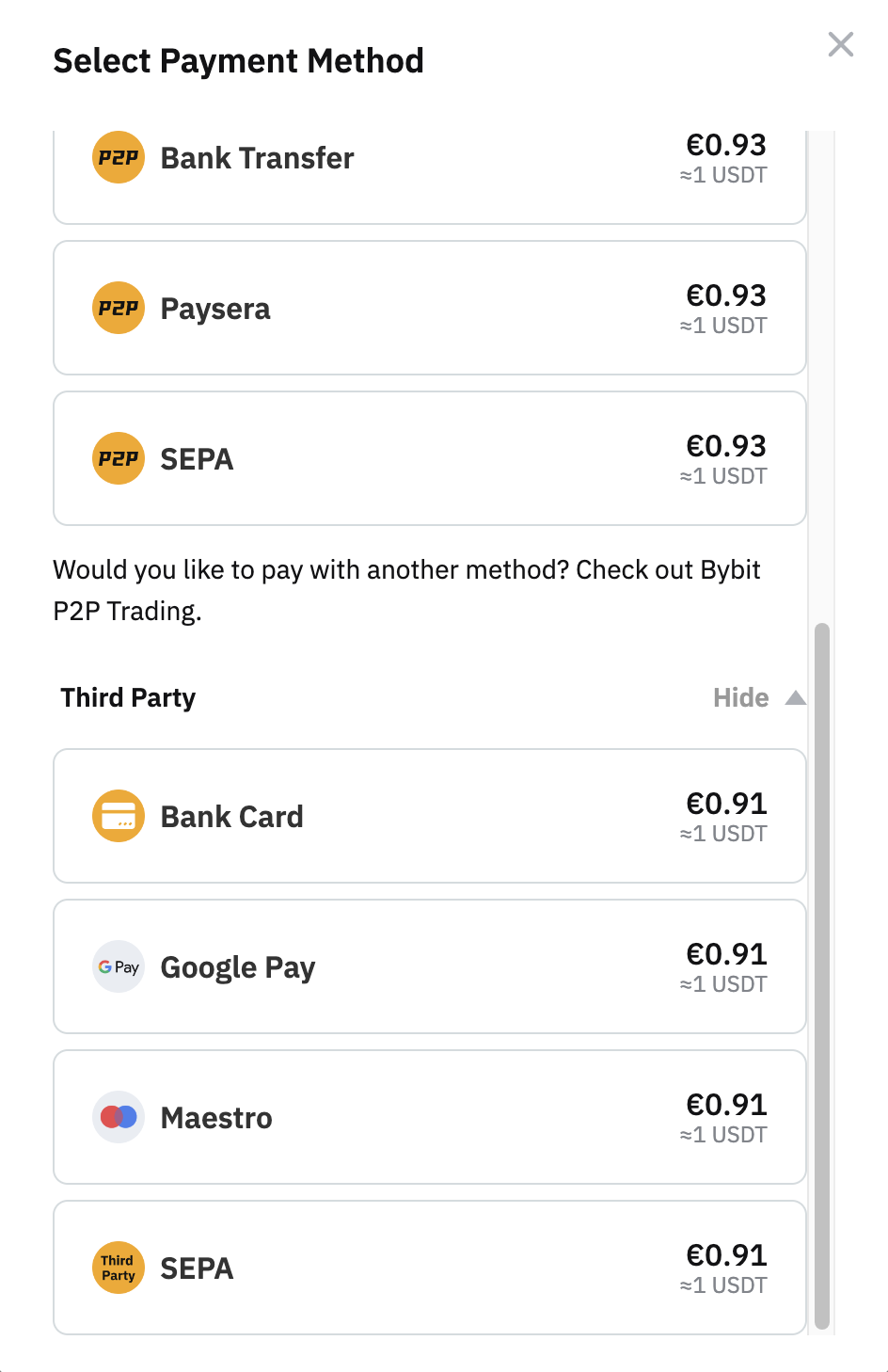Viewport: 888px width, 1372px height.
Task: Choose the Third Party SEPA option
Action: click(430, 1268)
